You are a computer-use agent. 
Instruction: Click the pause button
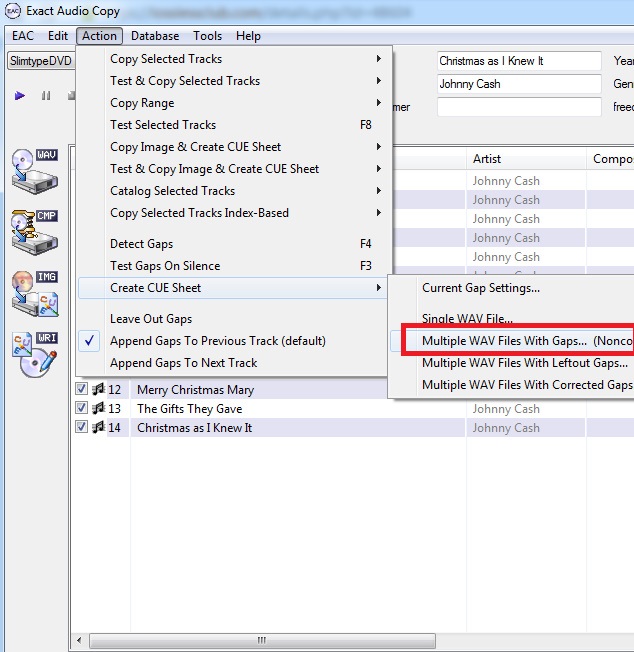(x=46, y=96)
